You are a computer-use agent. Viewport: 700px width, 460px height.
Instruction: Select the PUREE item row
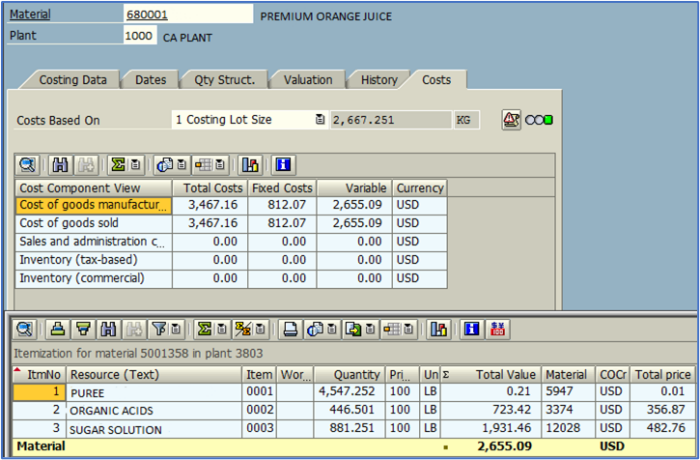click(354, 392)
